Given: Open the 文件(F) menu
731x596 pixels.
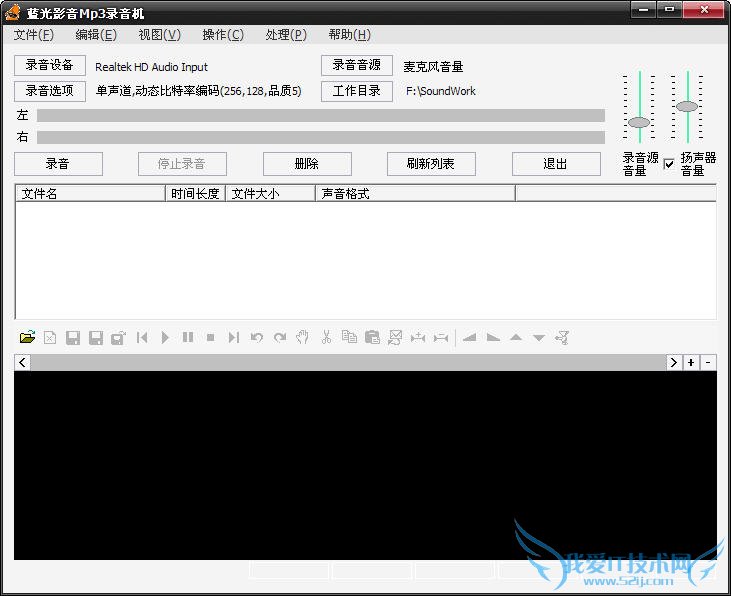Looking at the screenshot, I should click(34, 35).
